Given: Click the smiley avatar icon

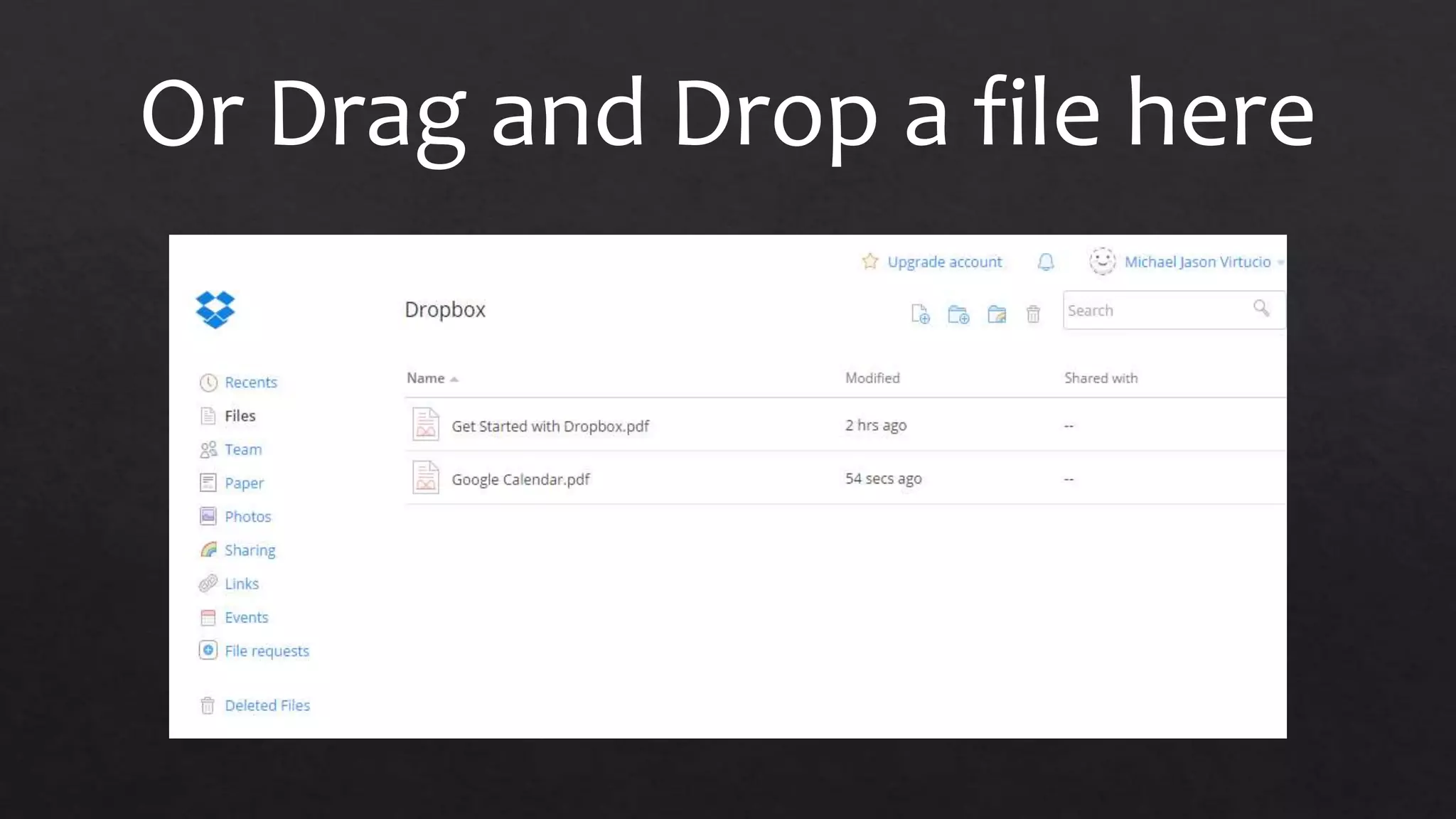Looking at the screenshot, I should click(1103, 262).
